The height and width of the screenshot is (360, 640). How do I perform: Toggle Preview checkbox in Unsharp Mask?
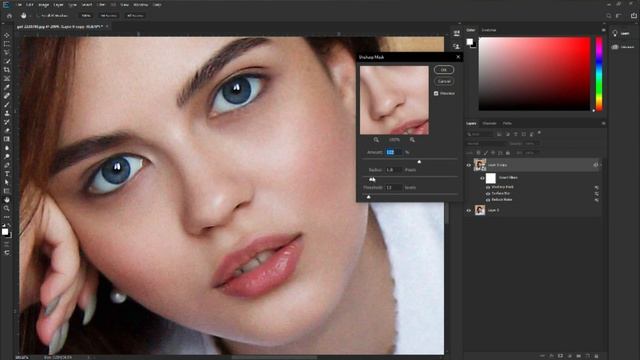436,93
